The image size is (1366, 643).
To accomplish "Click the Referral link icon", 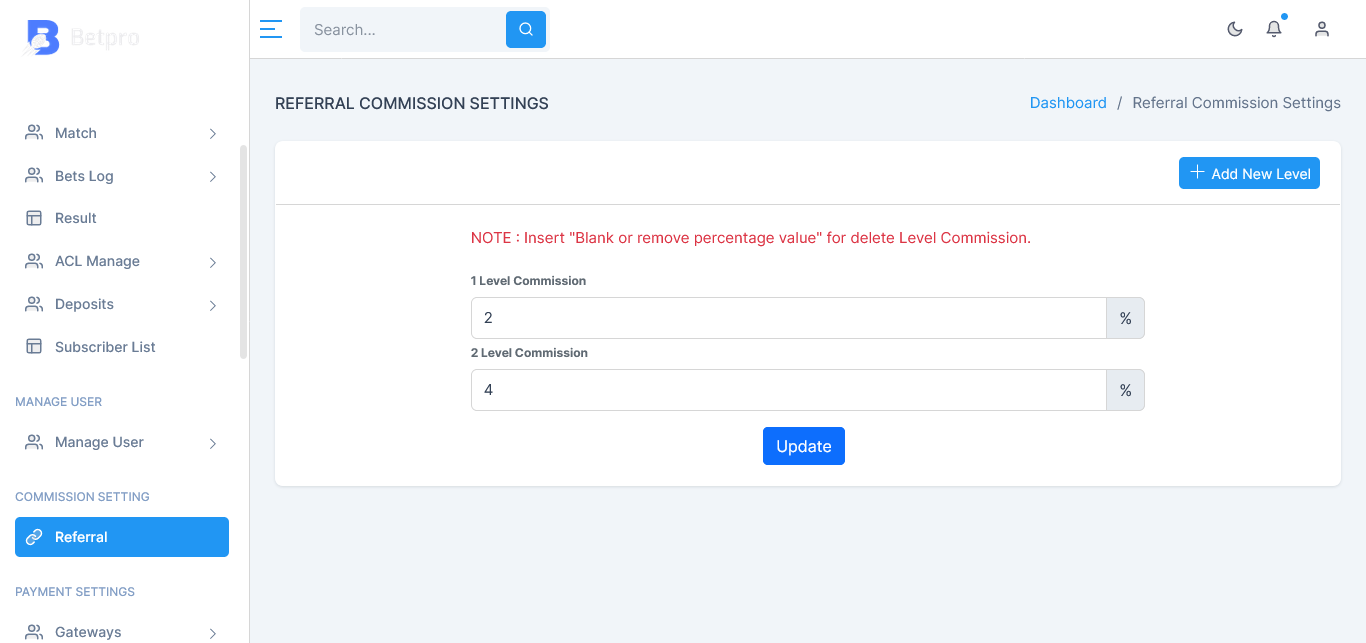I will (34, 537).
